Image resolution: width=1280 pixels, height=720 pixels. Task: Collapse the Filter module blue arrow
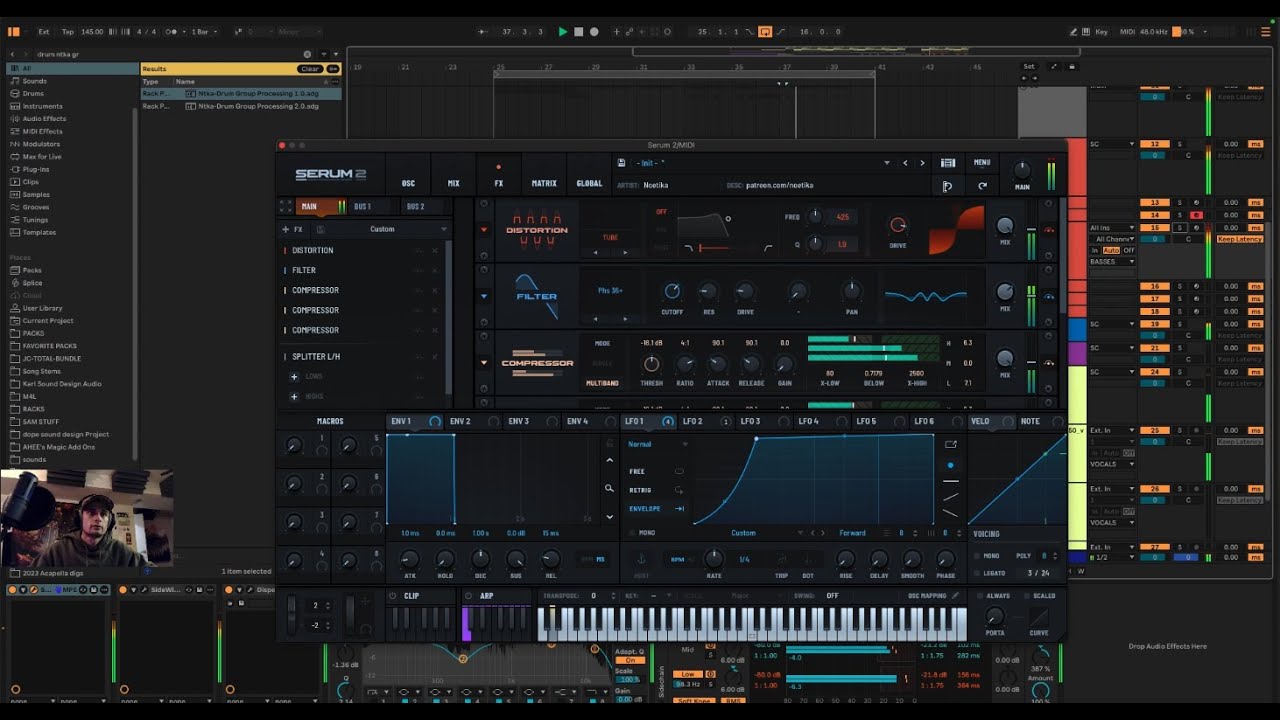(484, 296)
